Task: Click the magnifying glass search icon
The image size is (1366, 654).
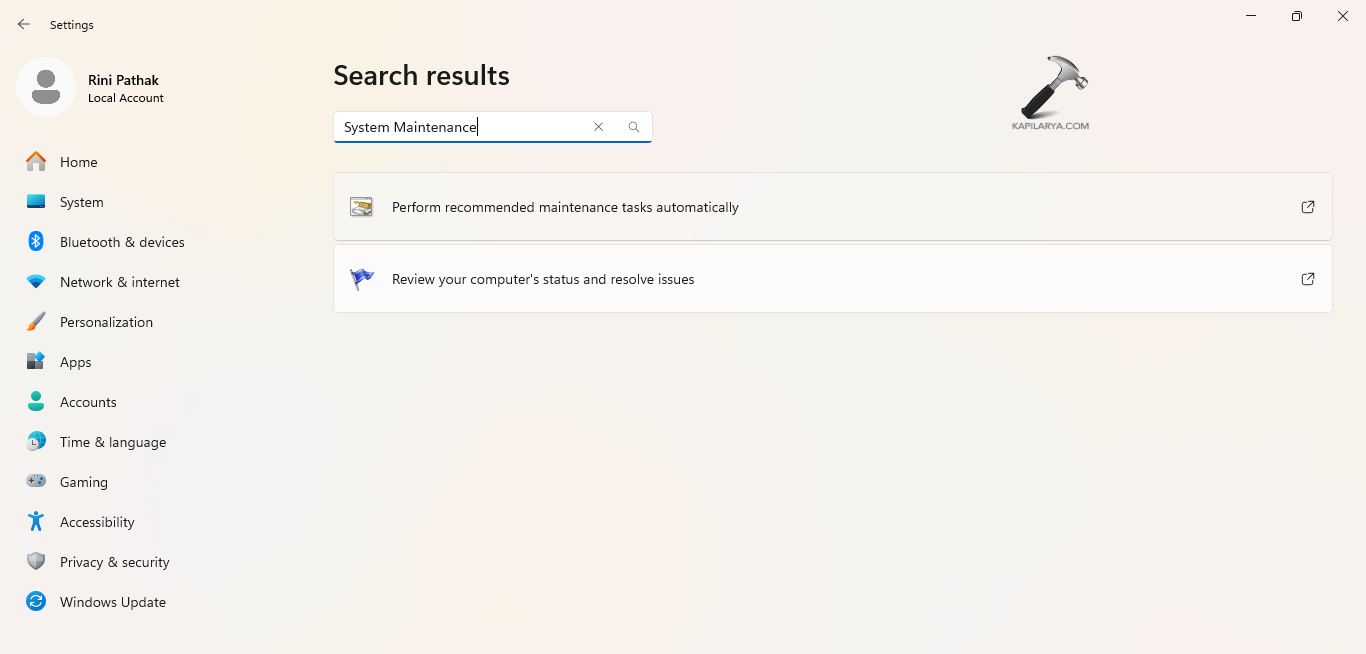Action: [634, 127]
